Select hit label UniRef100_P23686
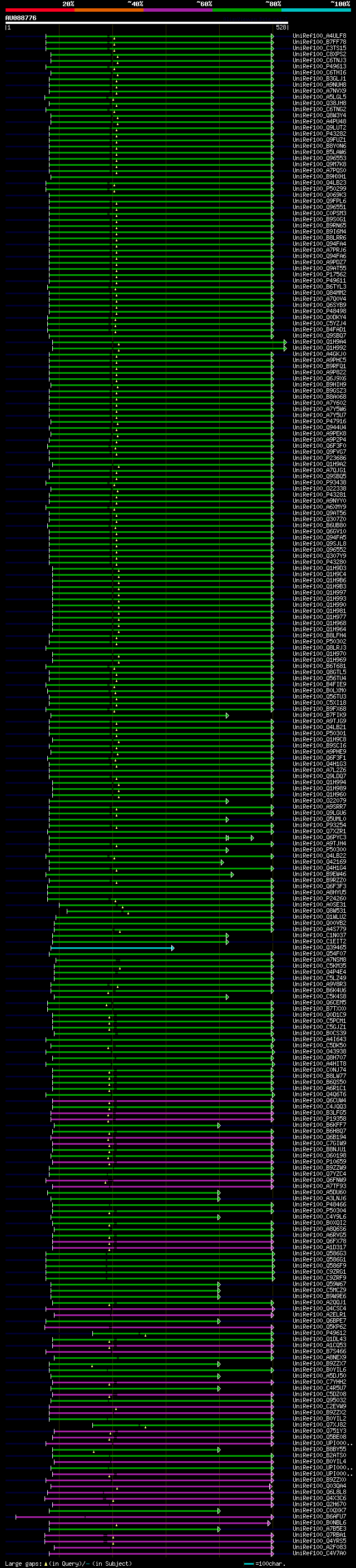 (x=319, y=458)
